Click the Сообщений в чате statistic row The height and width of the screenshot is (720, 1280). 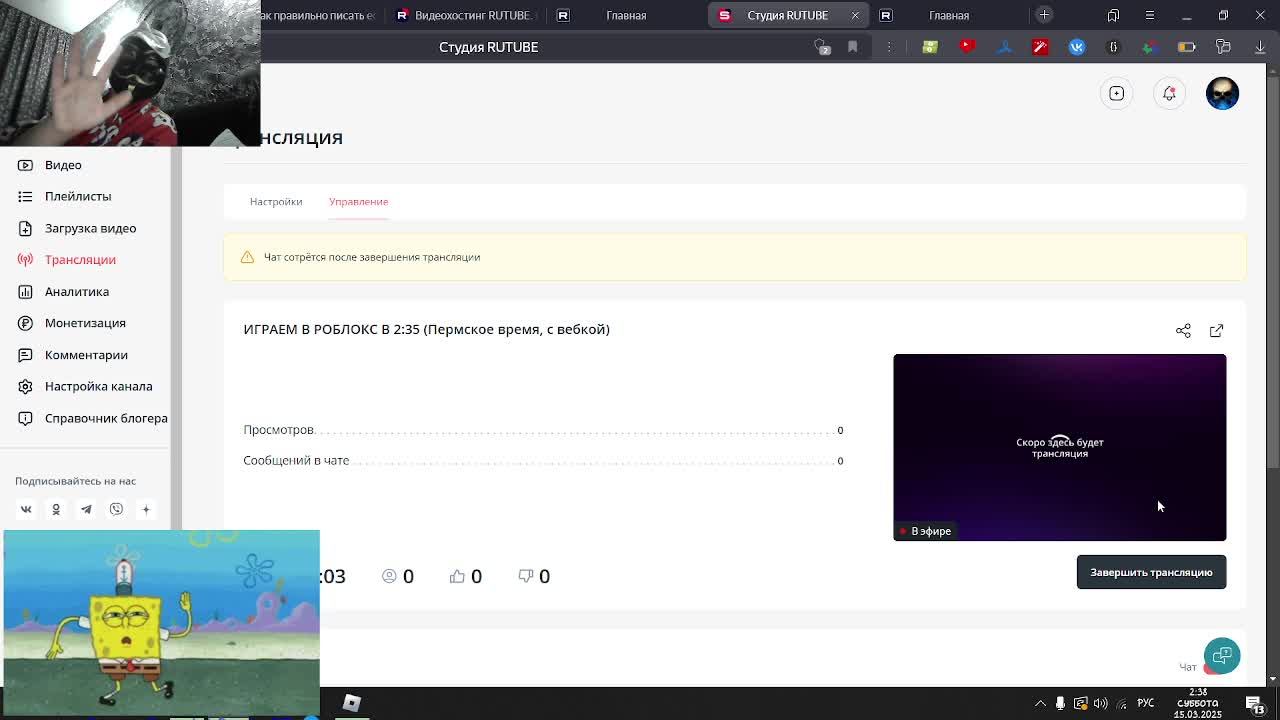[x=543, y=461]
